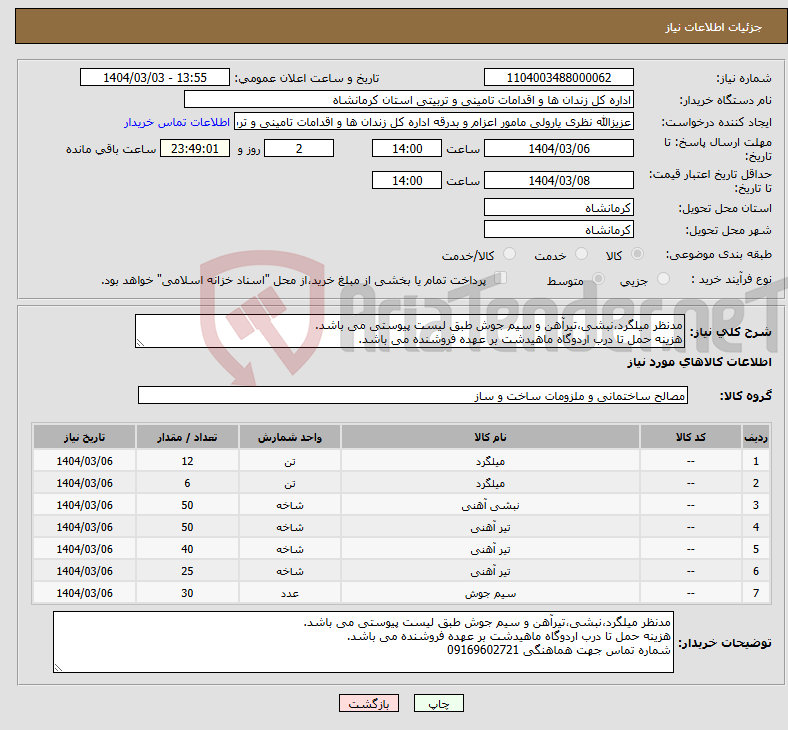Click the توضیحات خریدار text area
The width and height of the screenshot is (788, 730).
tap(363, 642)
